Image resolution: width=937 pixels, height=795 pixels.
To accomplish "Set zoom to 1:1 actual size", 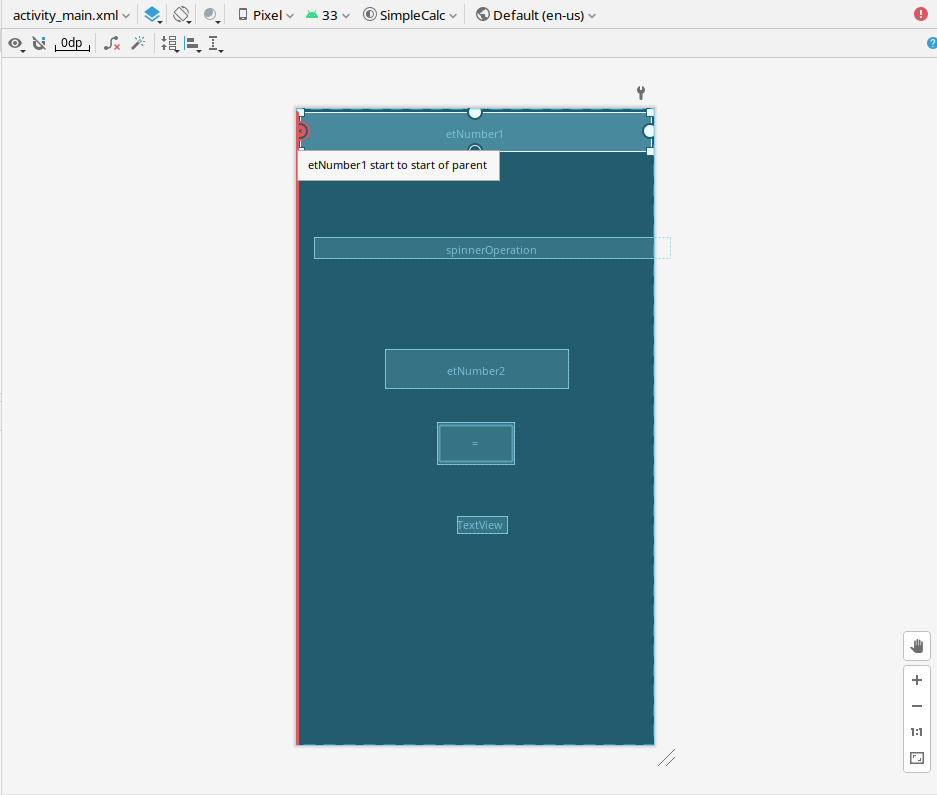I will [x=916, y=731].
